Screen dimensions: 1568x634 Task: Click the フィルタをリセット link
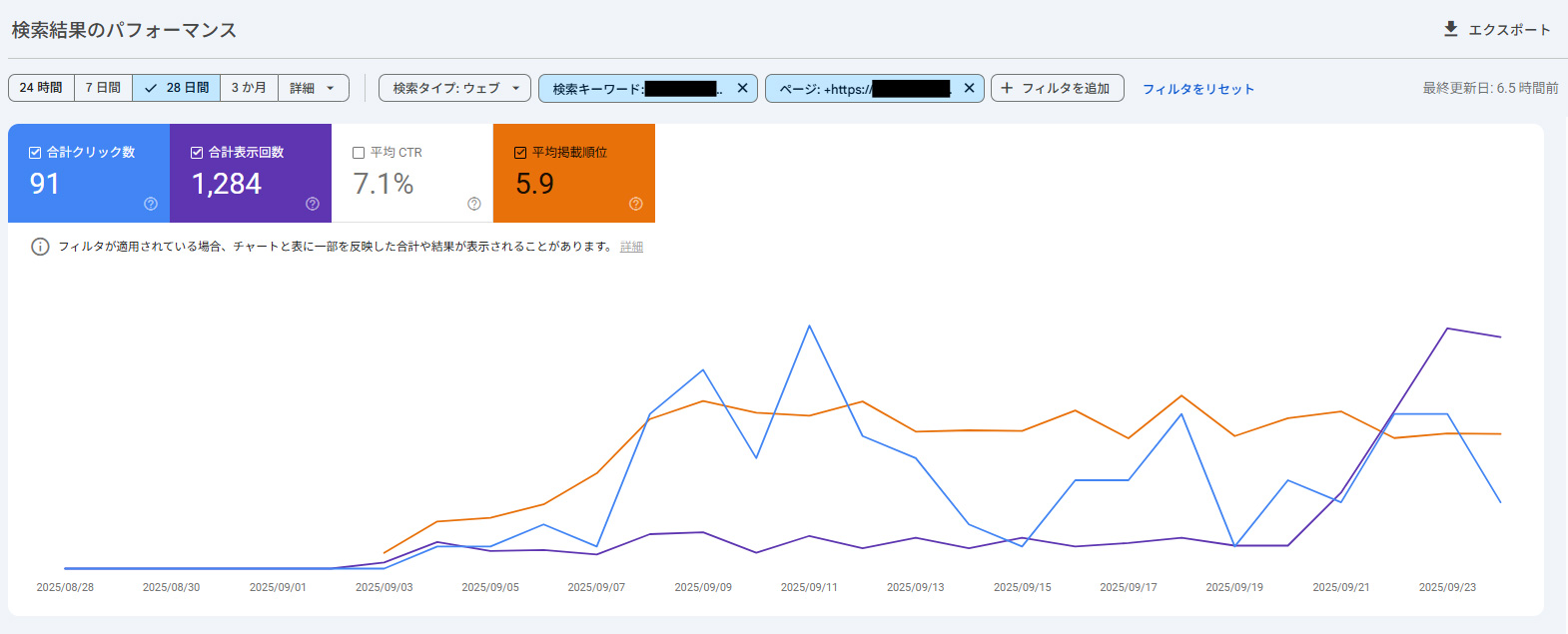[1197, 89]
